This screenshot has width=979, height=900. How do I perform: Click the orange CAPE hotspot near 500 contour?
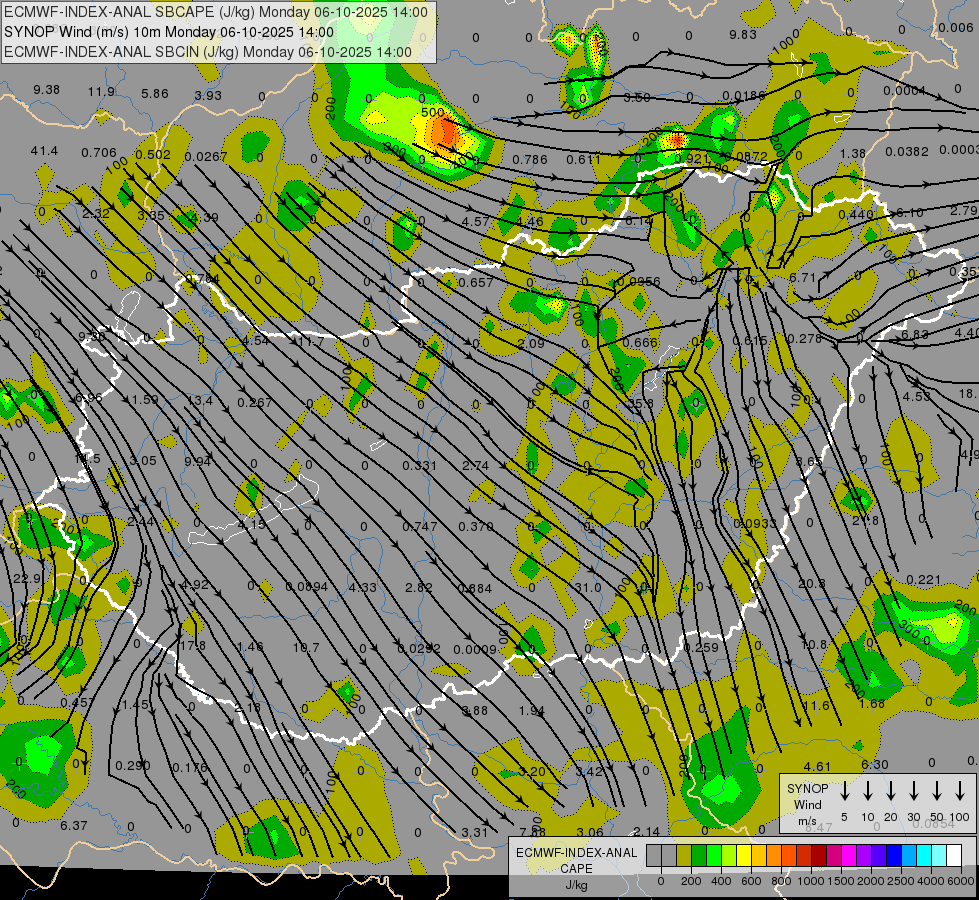(447, 131)
